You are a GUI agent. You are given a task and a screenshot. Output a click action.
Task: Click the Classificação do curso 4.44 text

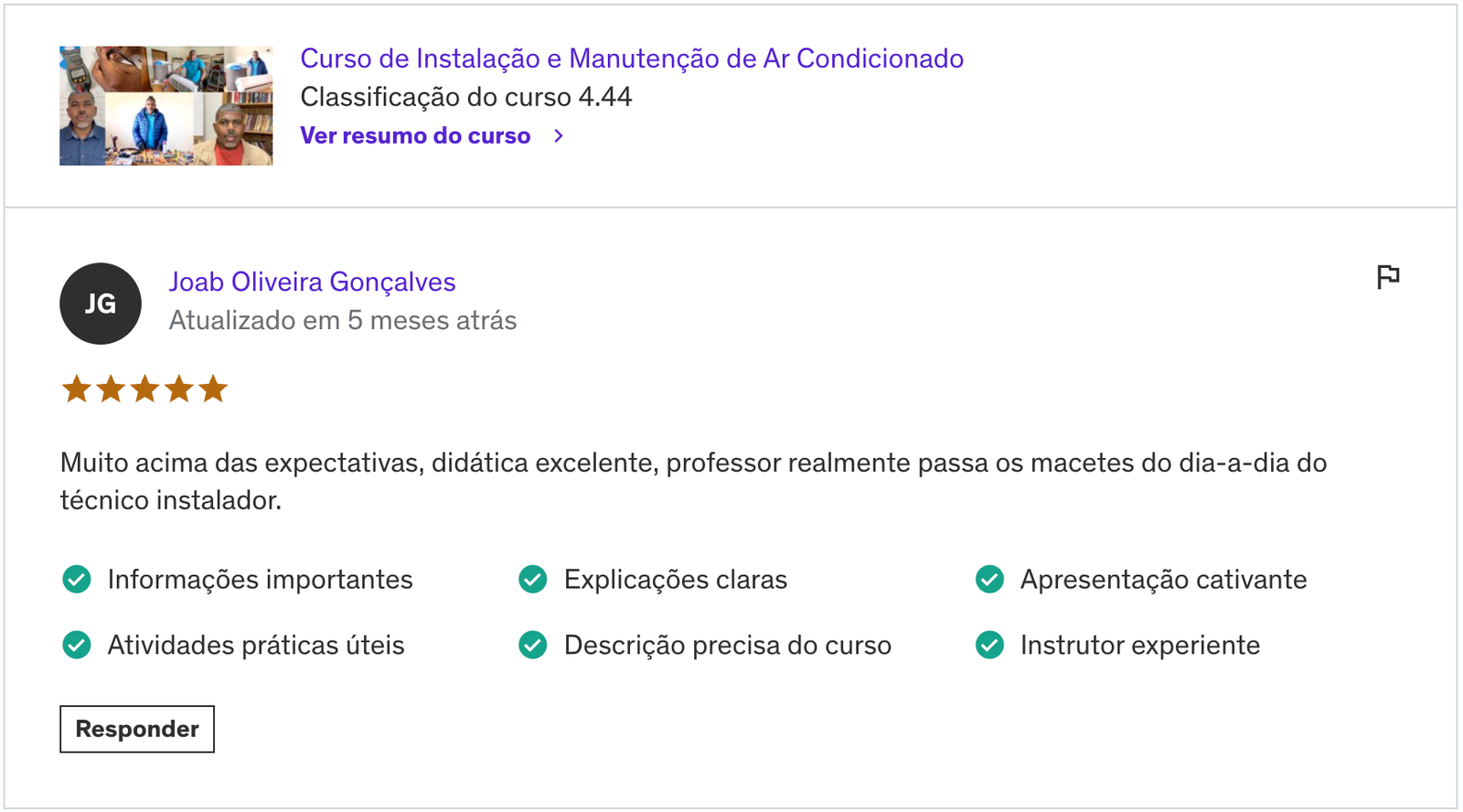tap(466, 97)
